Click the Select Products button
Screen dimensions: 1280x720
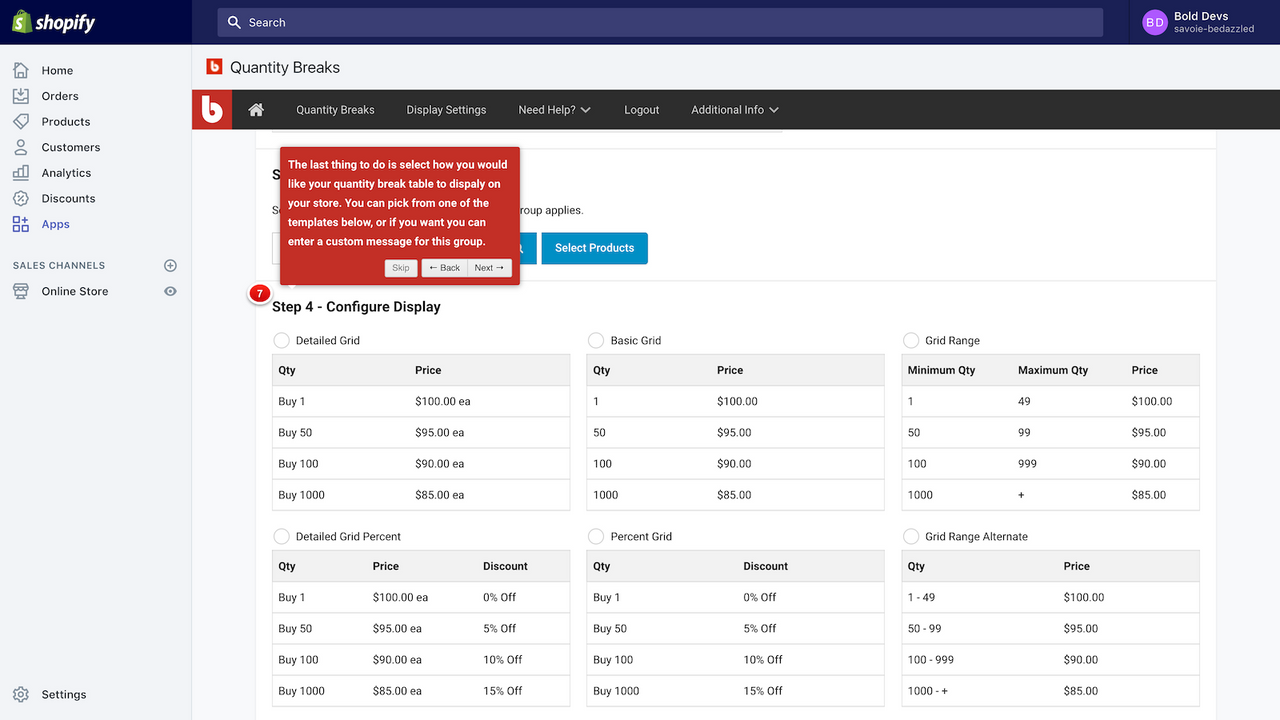pyautogui.click(x=594, y=248)
